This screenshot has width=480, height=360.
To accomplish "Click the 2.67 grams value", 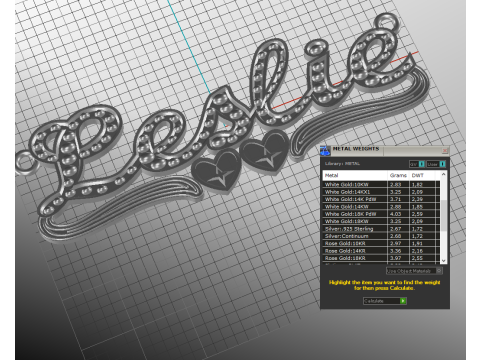I will 395,229.
